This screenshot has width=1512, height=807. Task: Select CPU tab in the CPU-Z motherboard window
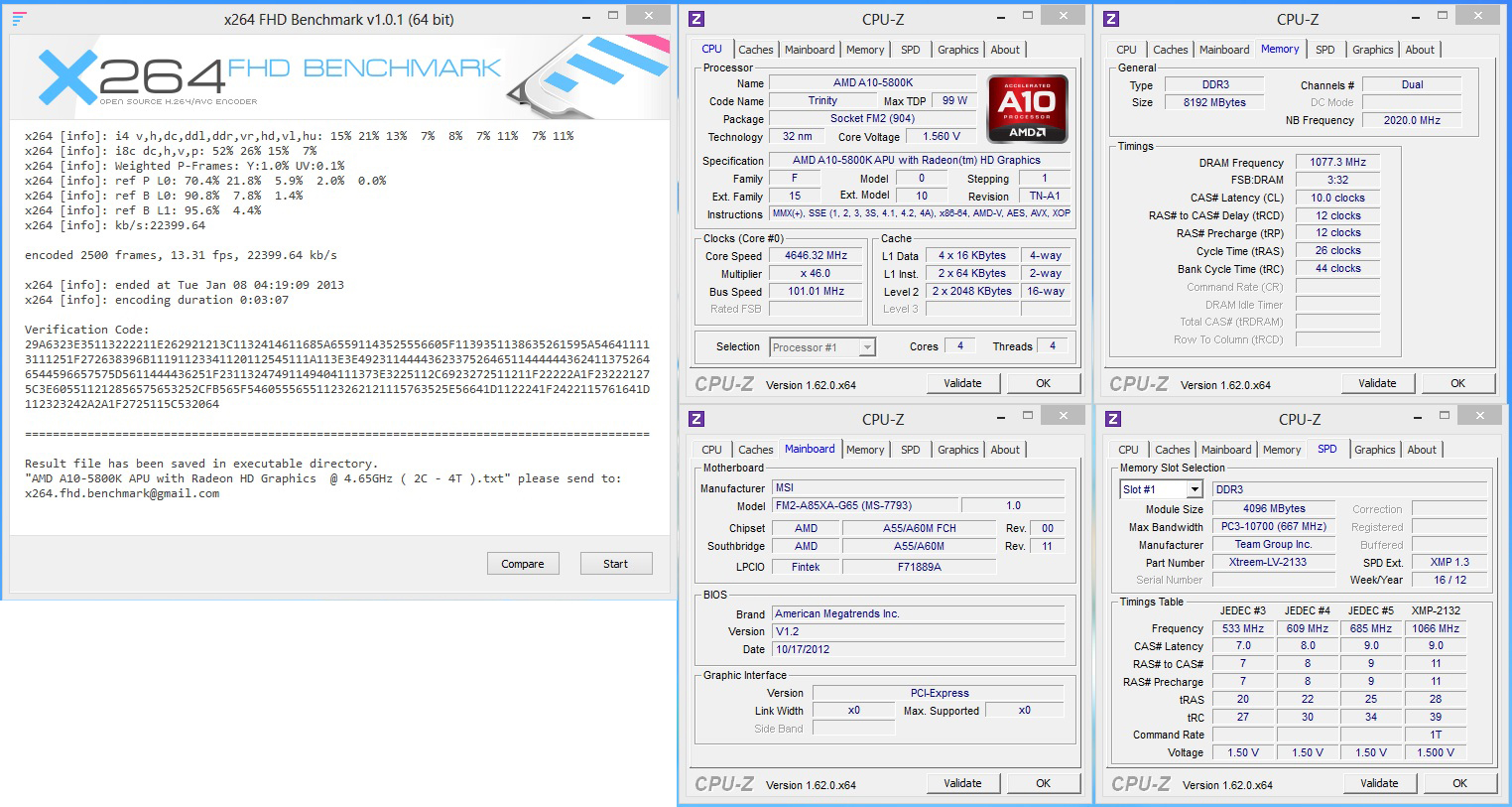pyautogui.click(x=711, y=450)
